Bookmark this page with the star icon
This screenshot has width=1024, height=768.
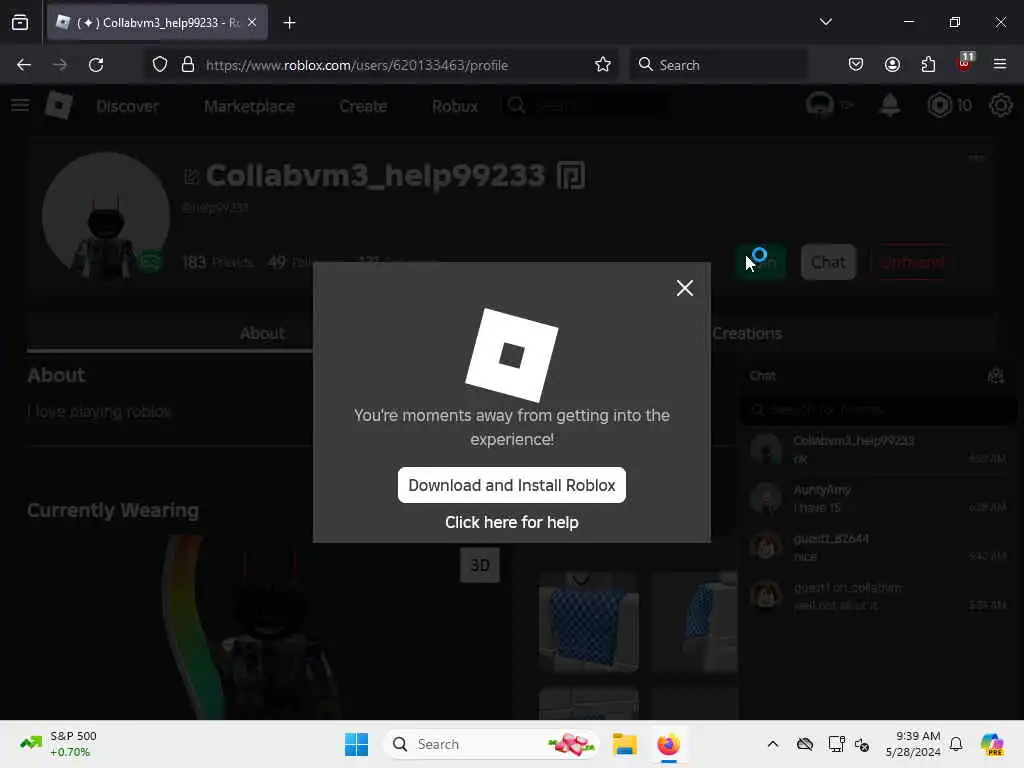click(x=603, y=65)
